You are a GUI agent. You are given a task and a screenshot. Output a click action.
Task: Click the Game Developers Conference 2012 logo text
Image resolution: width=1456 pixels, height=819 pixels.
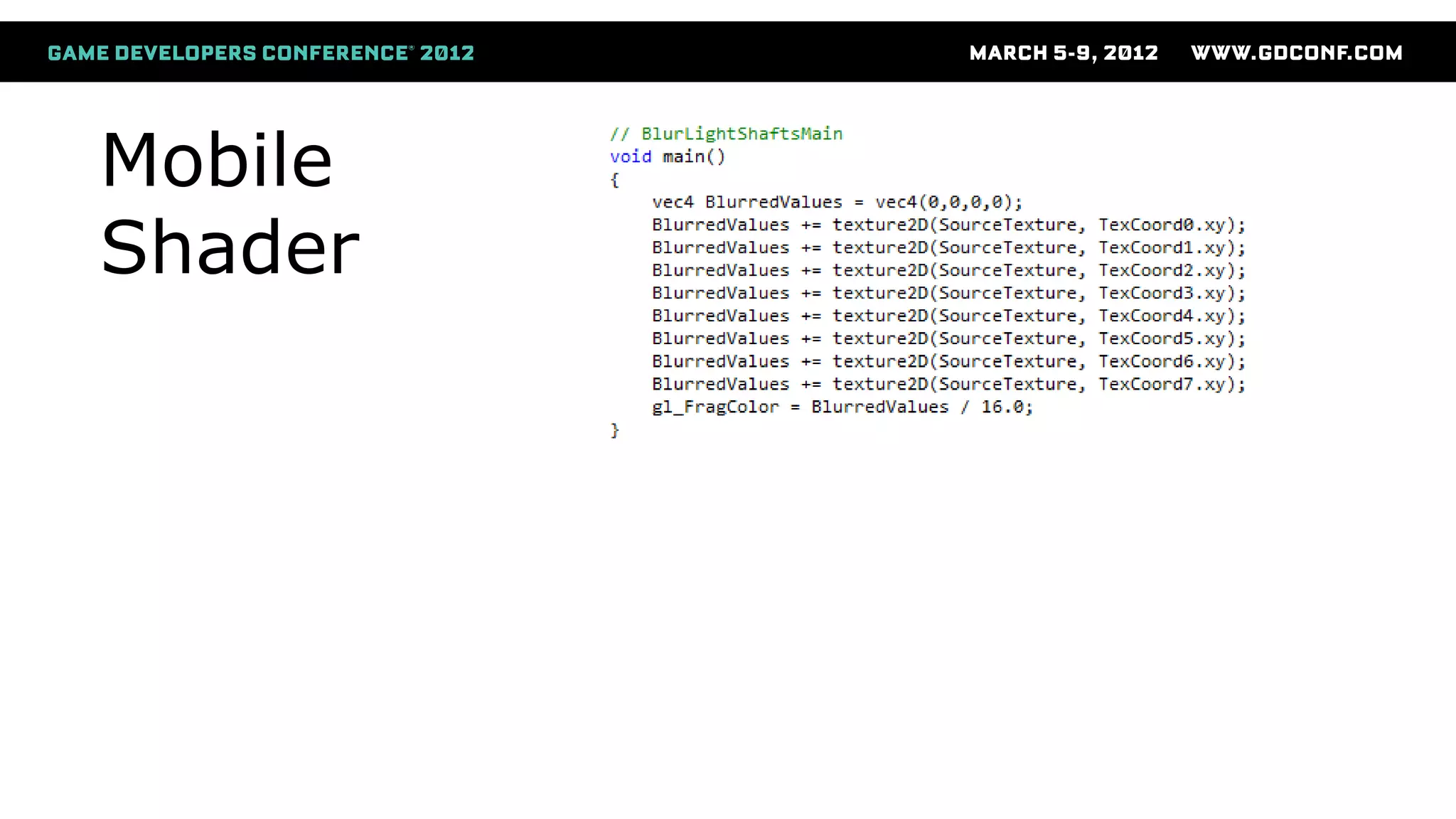[260, 53]
